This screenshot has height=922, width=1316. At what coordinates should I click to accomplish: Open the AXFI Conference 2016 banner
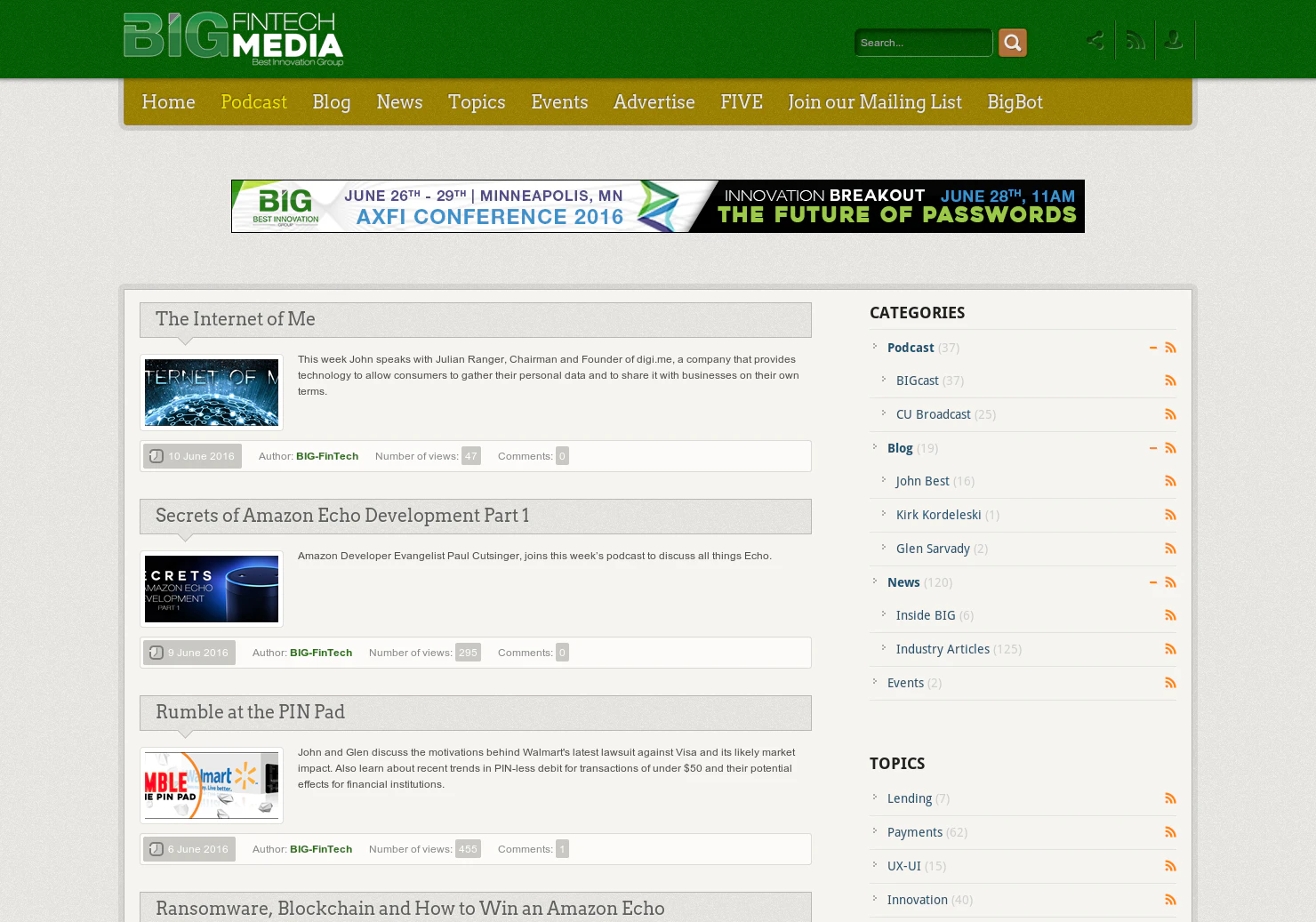point(658,206)
